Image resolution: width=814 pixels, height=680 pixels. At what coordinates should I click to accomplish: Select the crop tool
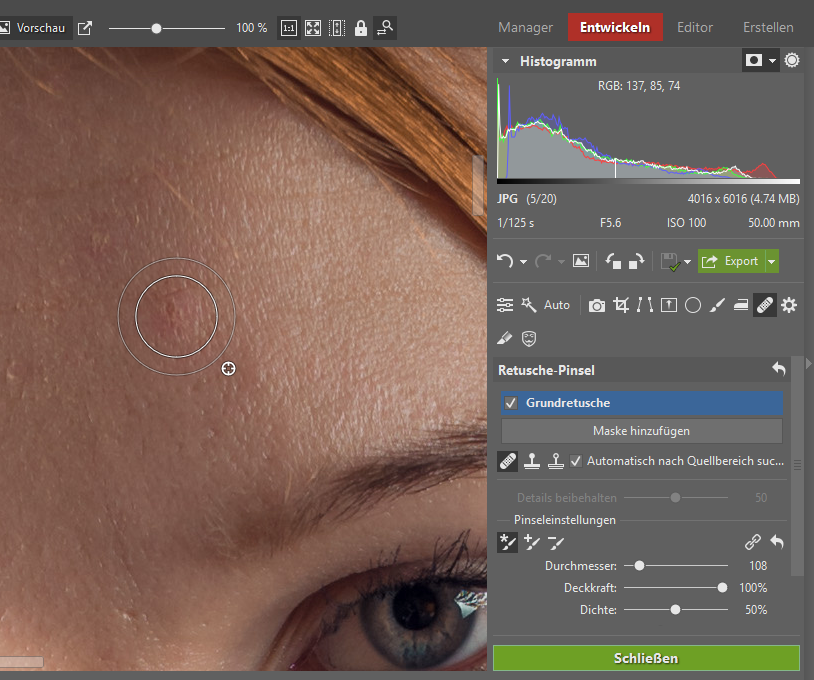(x=621, y=305)
